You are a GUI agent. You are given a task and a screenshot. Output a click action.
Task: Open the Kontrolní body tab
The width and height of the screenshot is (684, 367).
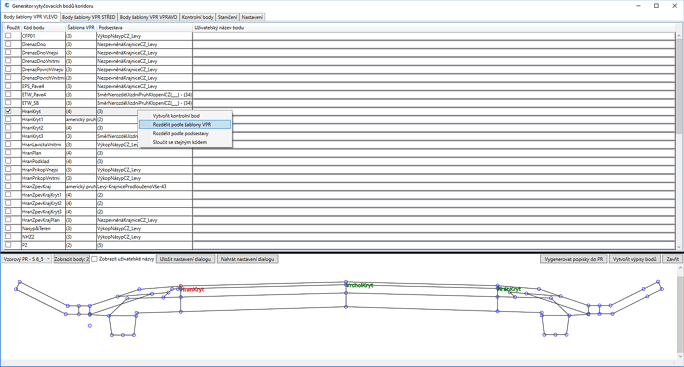tap(198, 17)
